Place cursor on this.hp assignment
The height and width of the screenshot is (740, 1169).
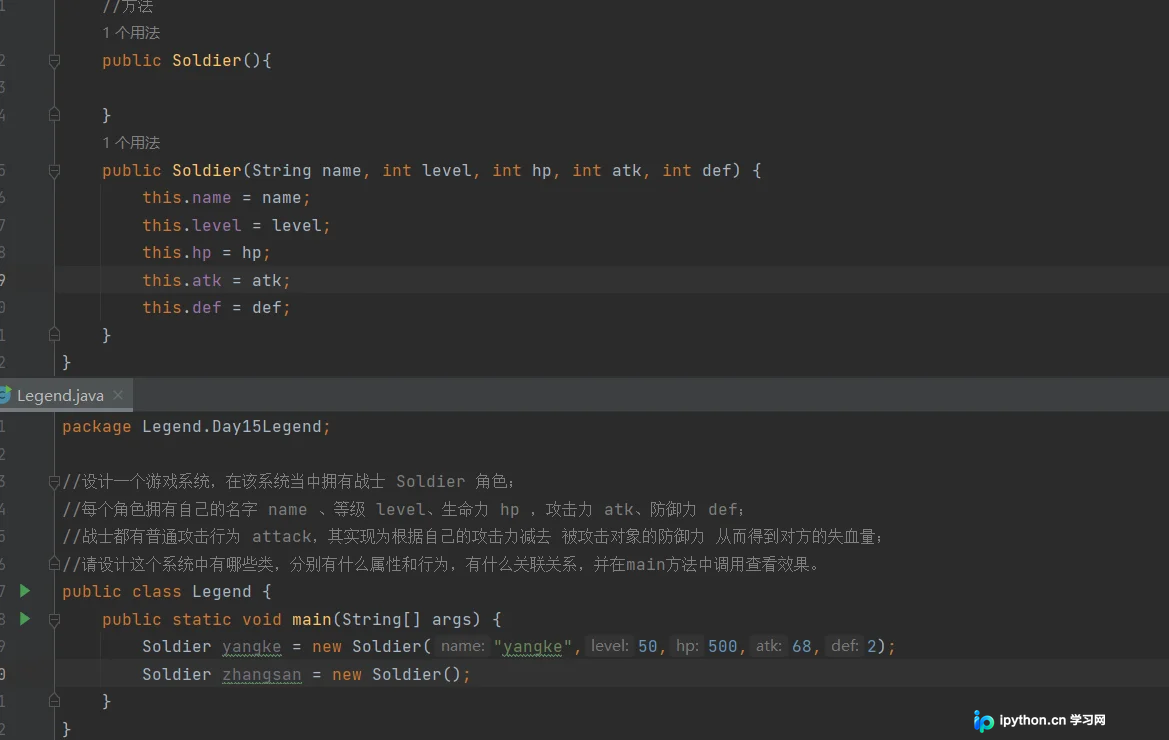207,253
